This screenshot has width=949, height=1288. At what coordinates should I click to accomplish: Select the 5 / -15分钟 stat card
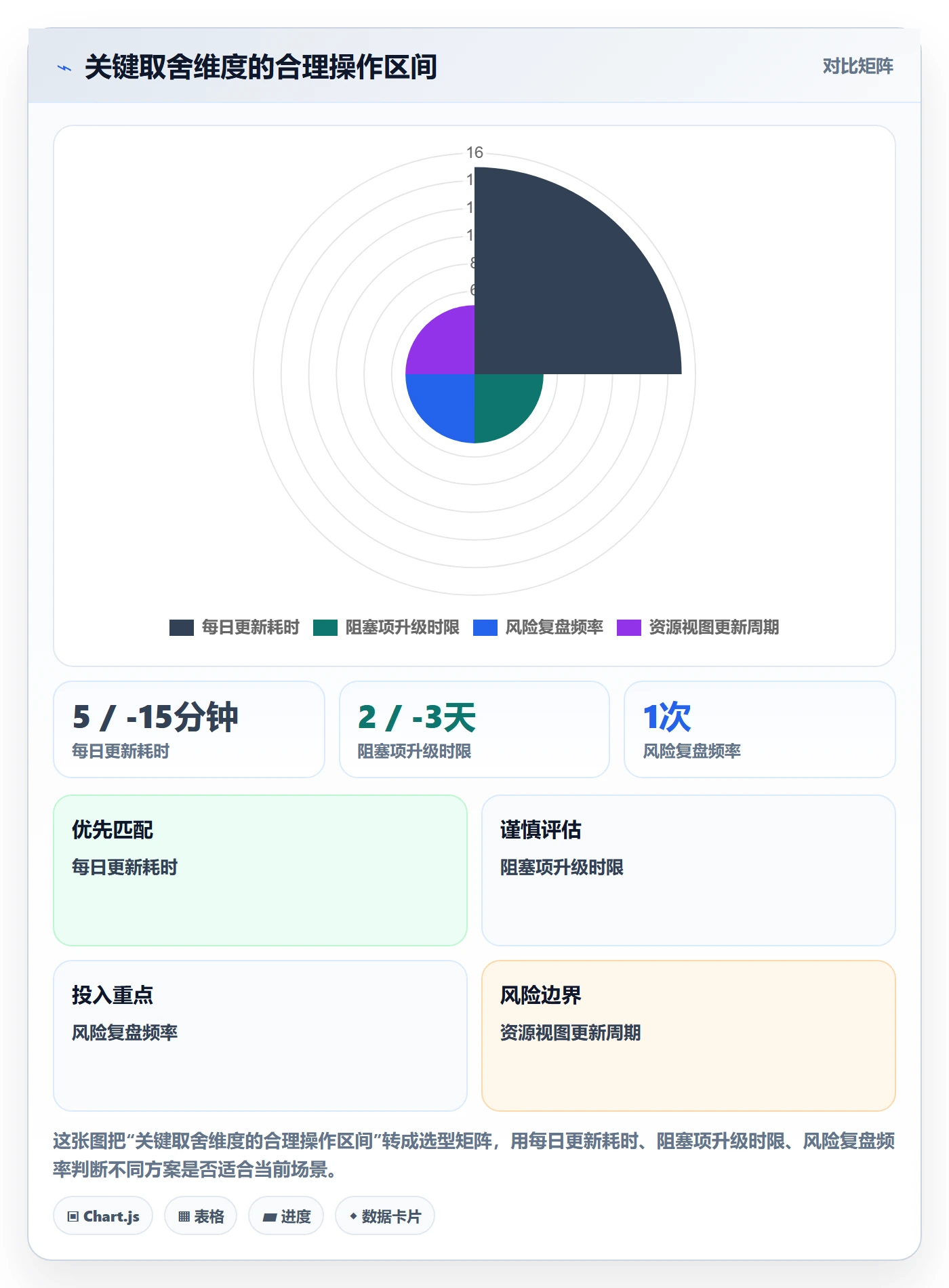[x=189, y=729]
